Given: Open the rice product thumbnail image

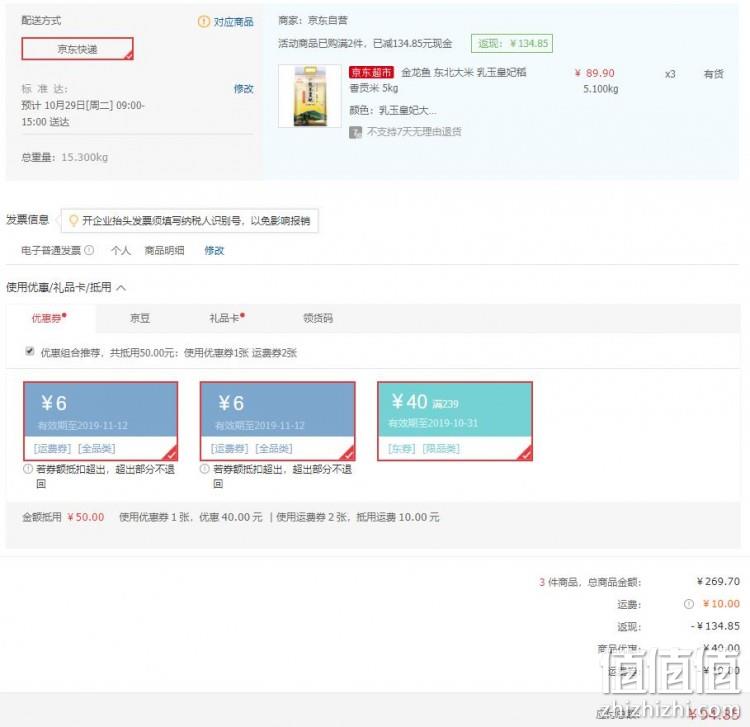Looking at the screenshot, I should (309, 96).
